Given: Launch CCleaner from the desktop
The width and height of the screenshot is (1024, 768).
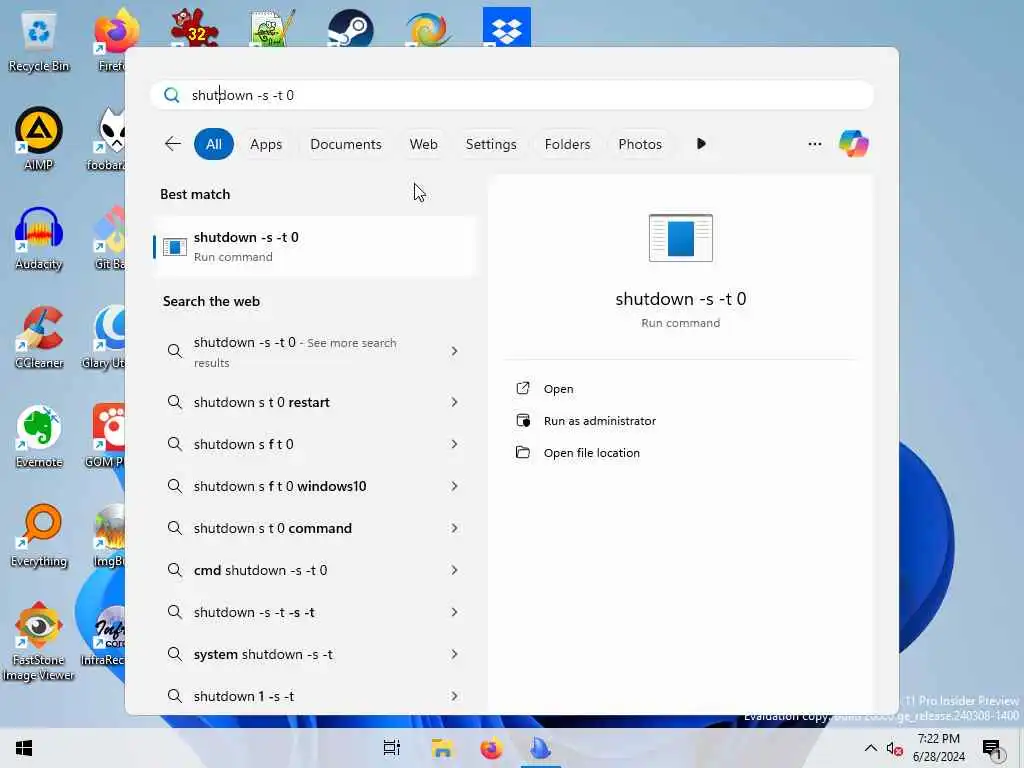Looking at the screenshot, I should tap(39, 337).
